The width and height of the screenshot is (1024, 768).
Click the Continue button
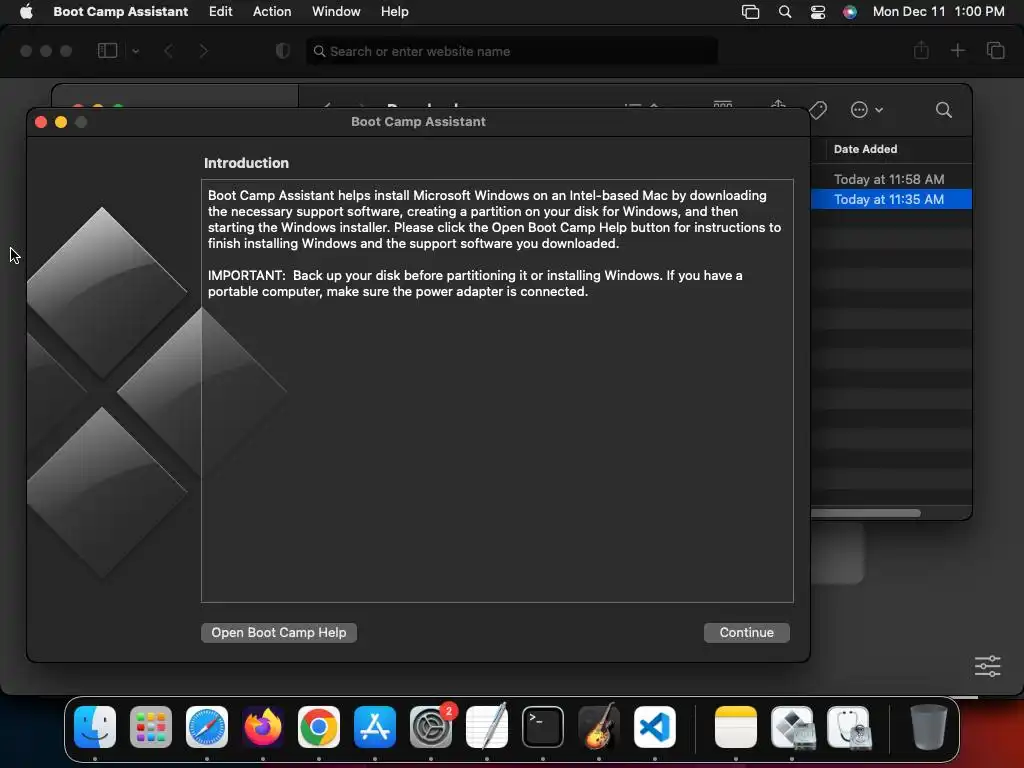tap(746, 632)
